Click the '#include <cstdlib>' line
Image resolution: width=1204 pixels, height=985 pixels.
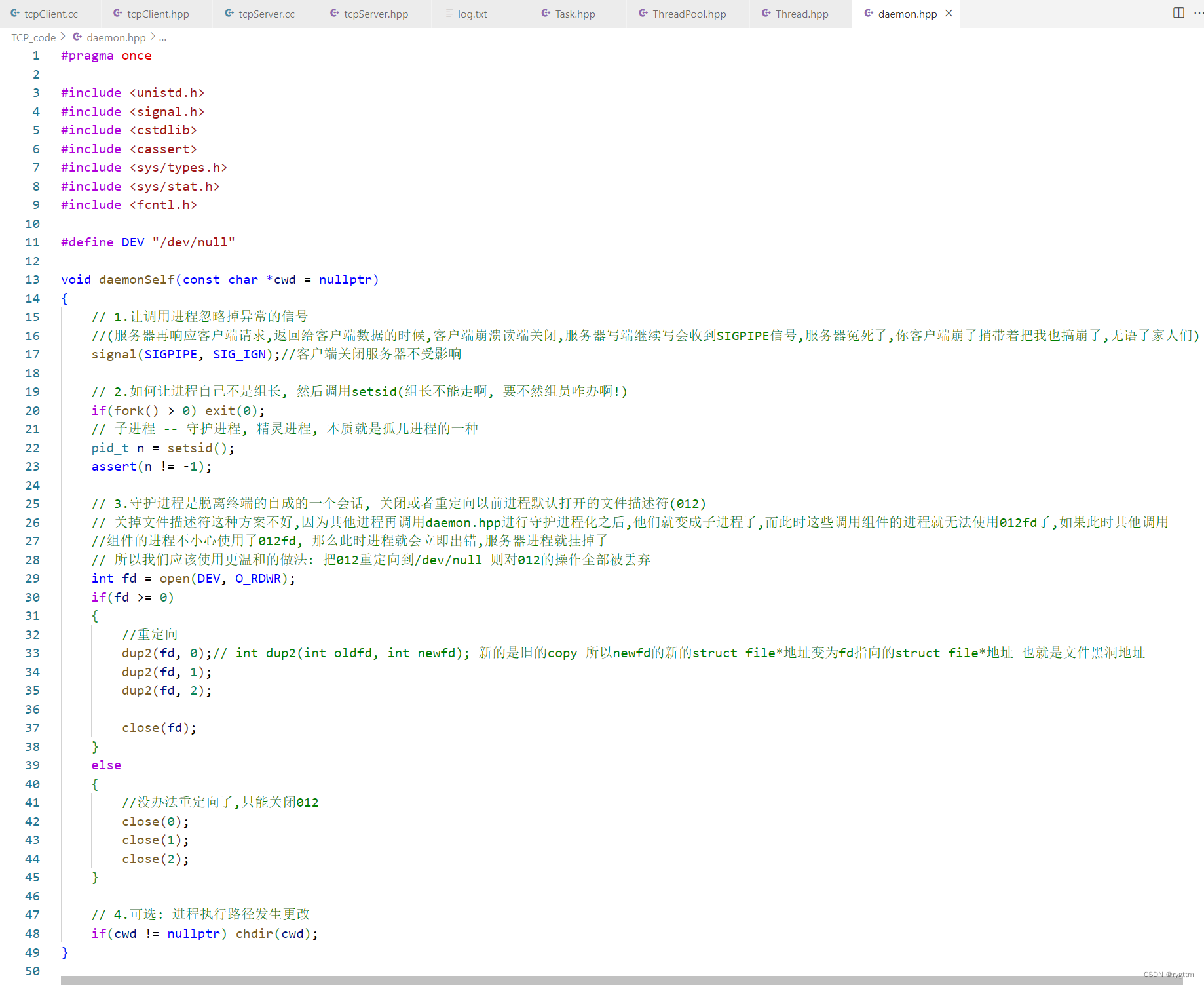[x=129, y=130]
